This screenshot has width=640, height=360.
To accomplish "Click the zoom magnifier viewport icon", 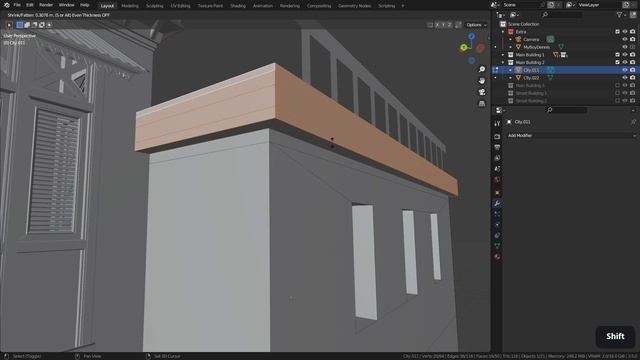I will 482,69.
